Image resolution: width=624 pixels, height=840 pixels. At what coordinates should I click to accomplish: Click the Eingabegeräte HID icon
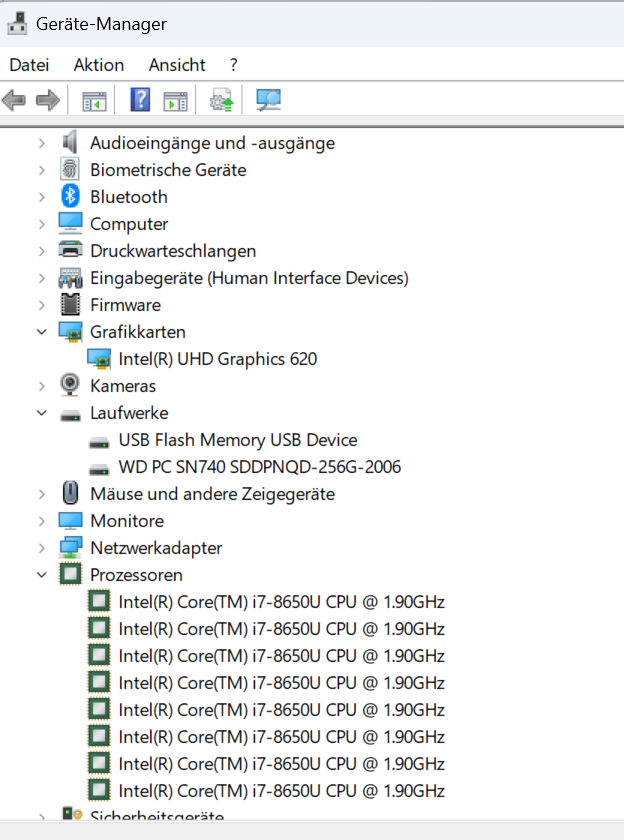click(70, 278)
